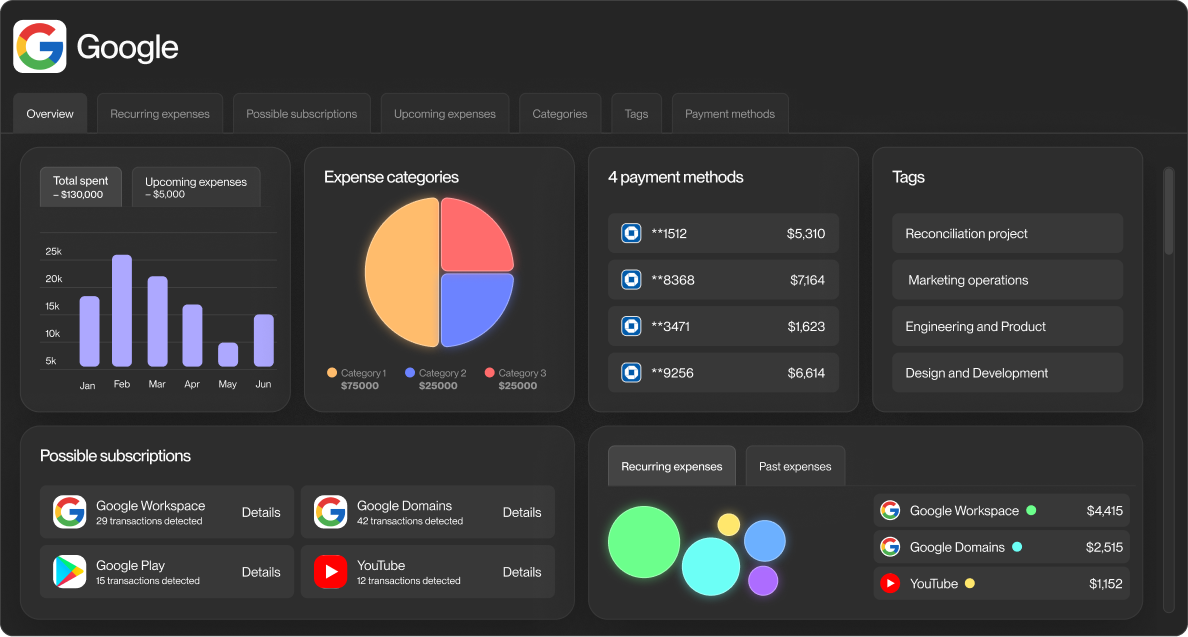Screen dimensions: 1188x637
Task: Click Category 2 blue legend dot
Action: coord(410,373)
